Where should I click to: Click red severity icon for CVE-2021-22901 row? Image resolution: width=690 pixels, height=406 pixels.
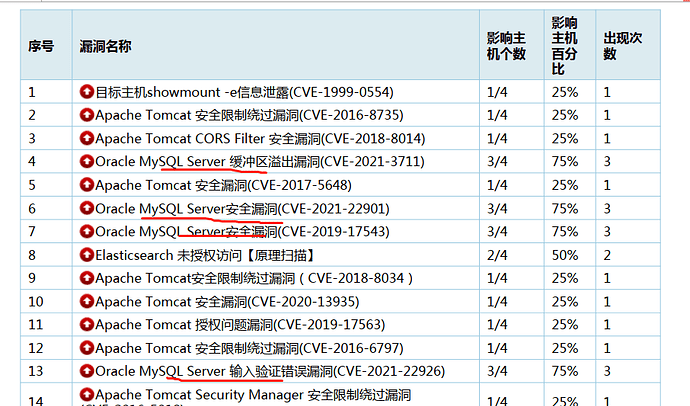(87, 208)
